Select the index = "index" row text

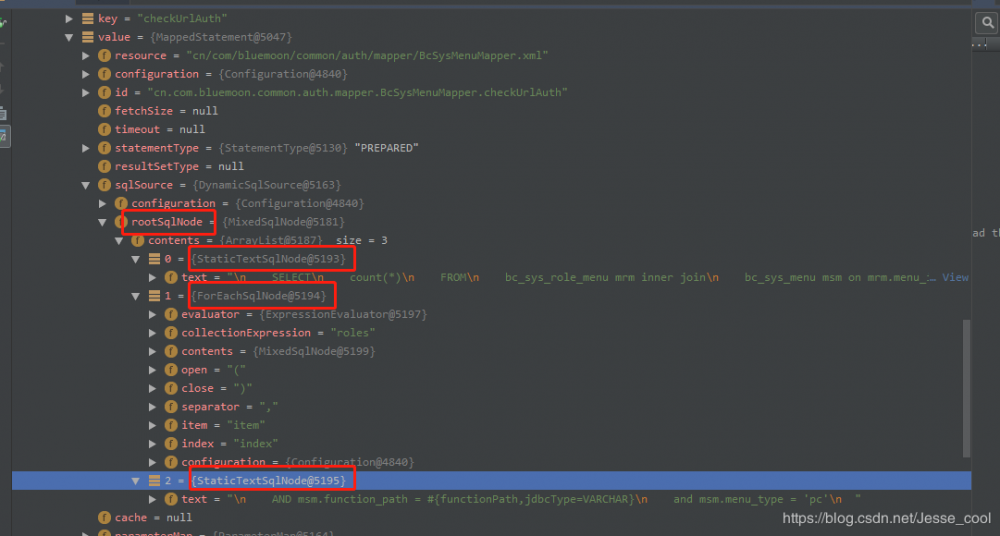pyautogui.click(x=230, y=443)
